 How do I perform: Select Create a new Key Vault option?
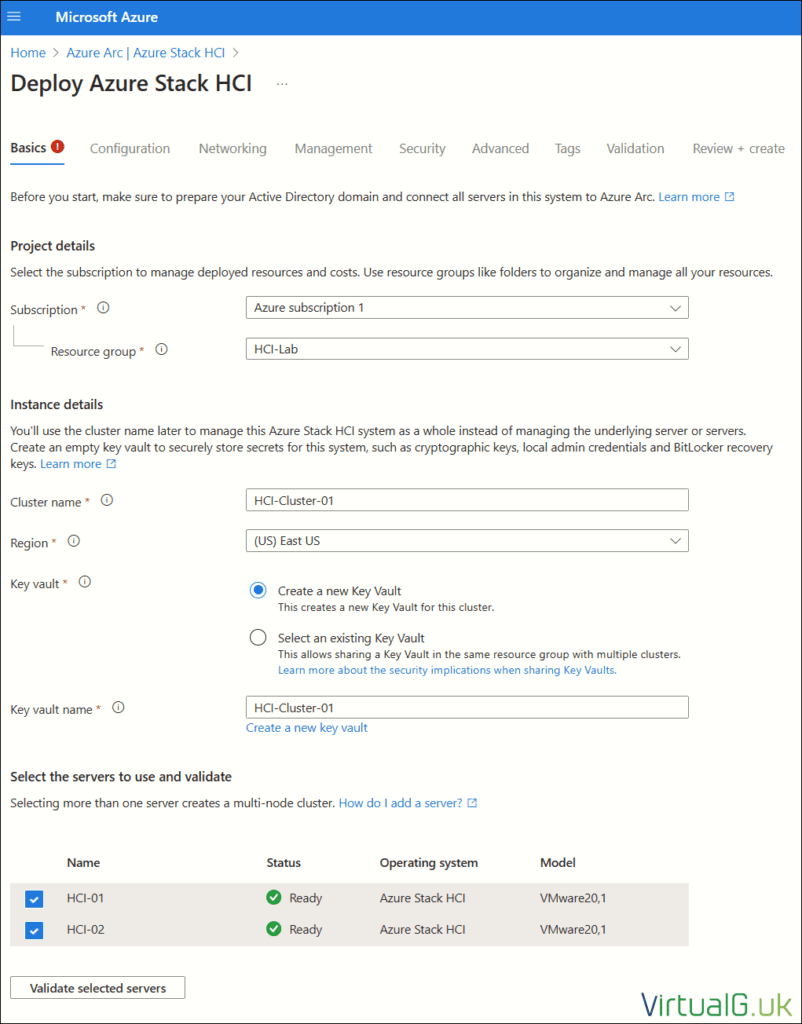[258, 591]
